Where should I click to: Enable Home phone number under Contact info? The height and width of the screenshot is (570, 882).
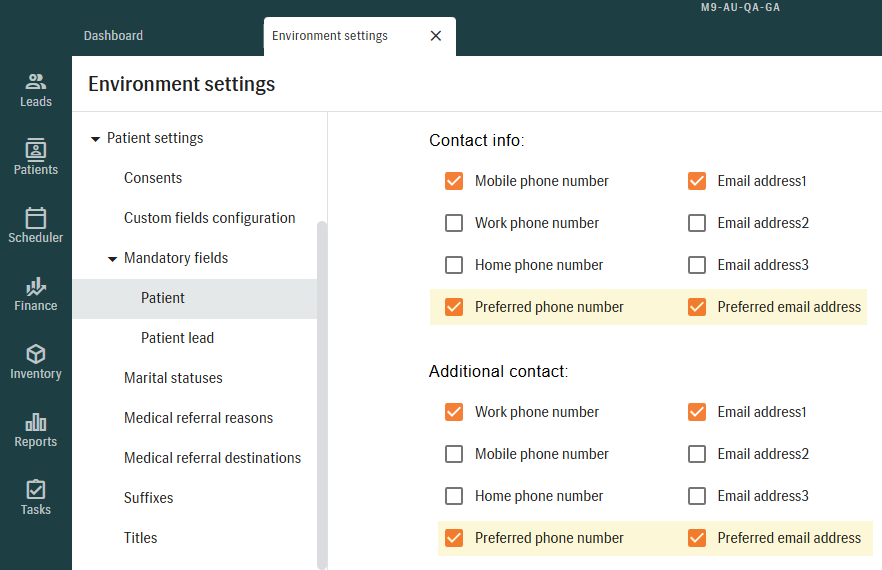[454, 265]
